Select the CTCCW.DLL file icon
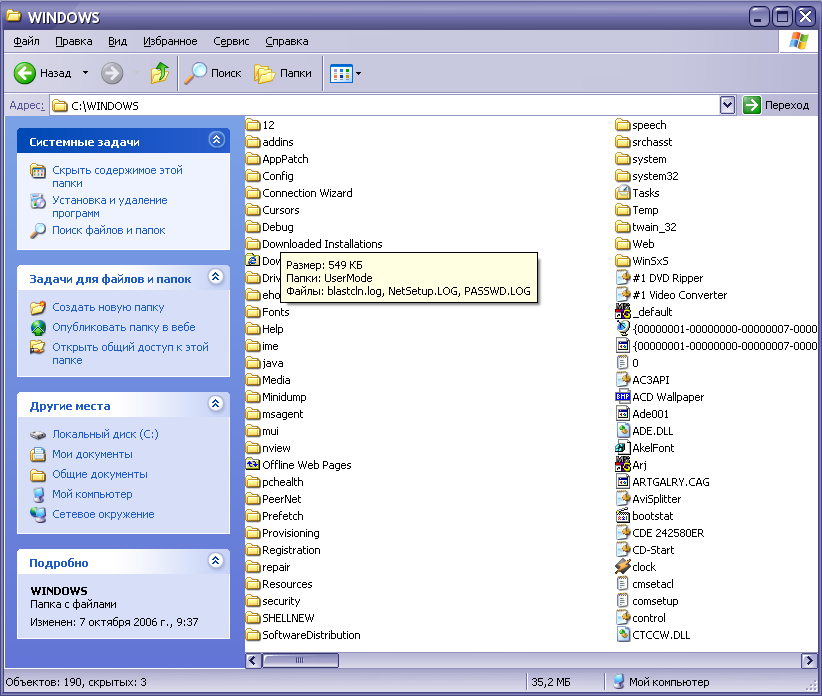Viewport: 822px width, 696px height. pos(623,635)
